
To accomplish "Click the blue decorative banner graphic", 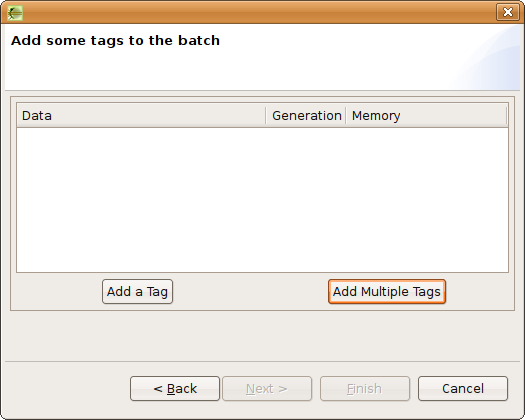I will coord(488,57).
